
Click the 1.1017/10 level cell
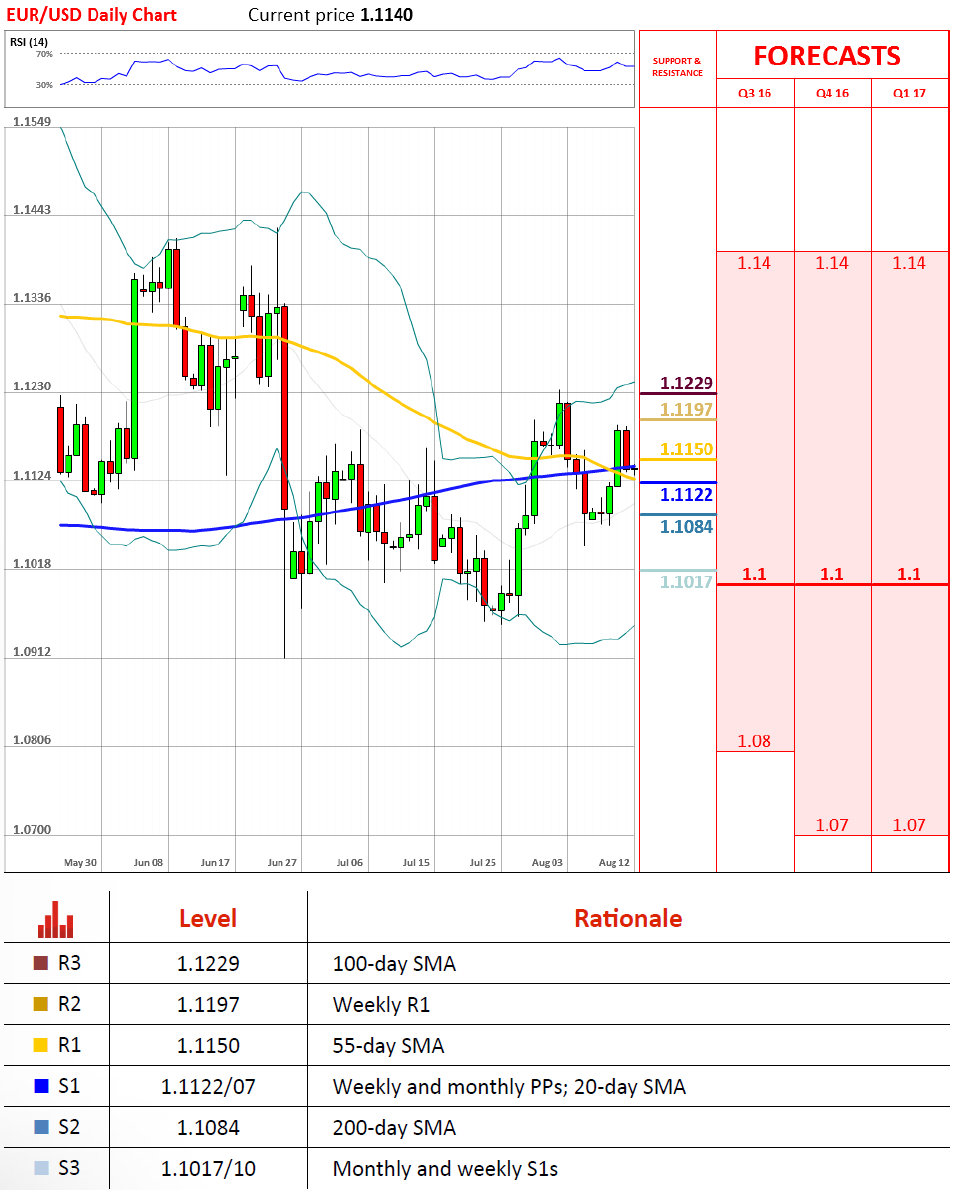(208, 1169)
